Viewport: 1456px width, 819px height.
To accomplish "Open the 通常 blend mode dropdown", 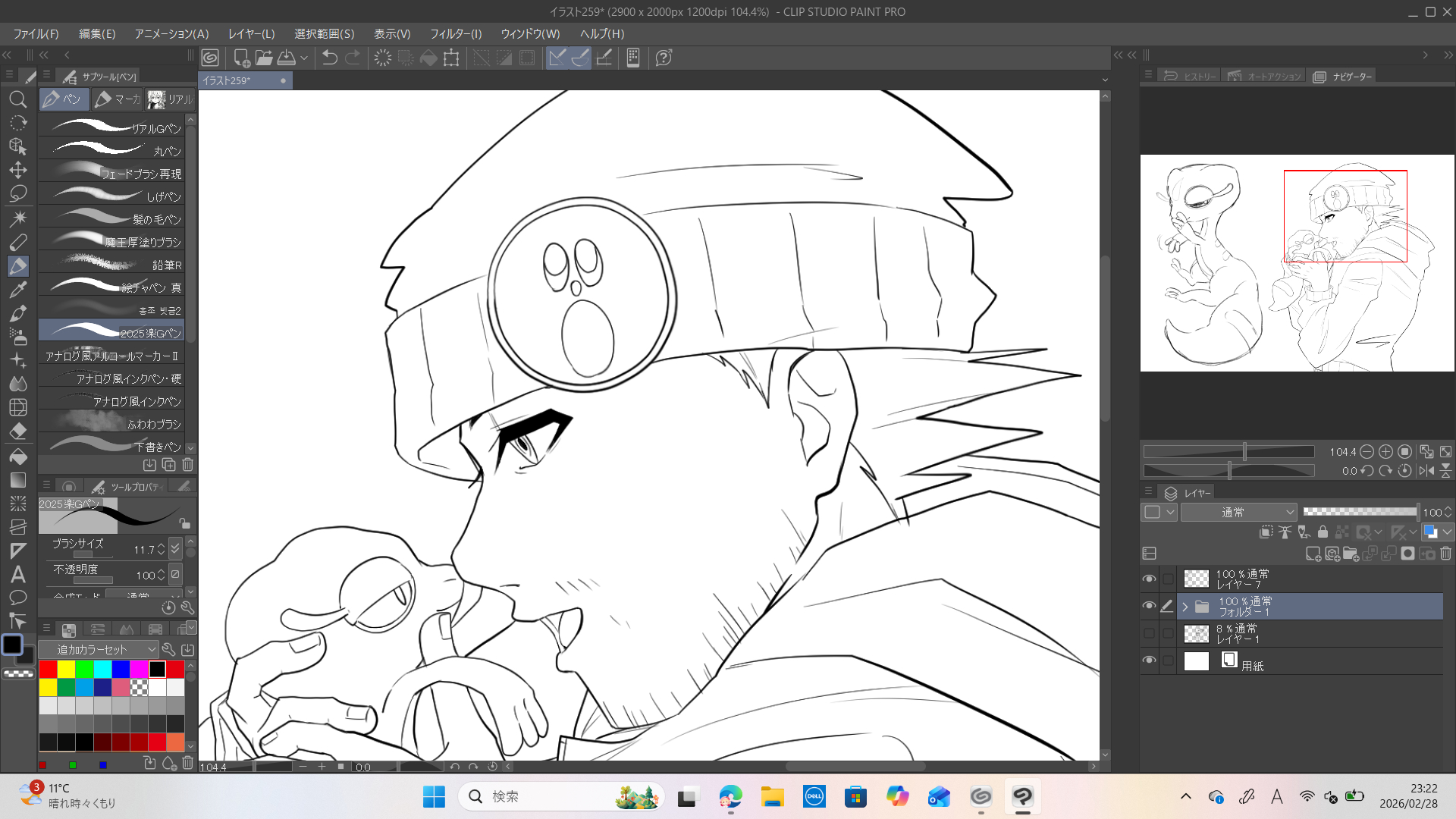I will click(x=1239, y=513).
